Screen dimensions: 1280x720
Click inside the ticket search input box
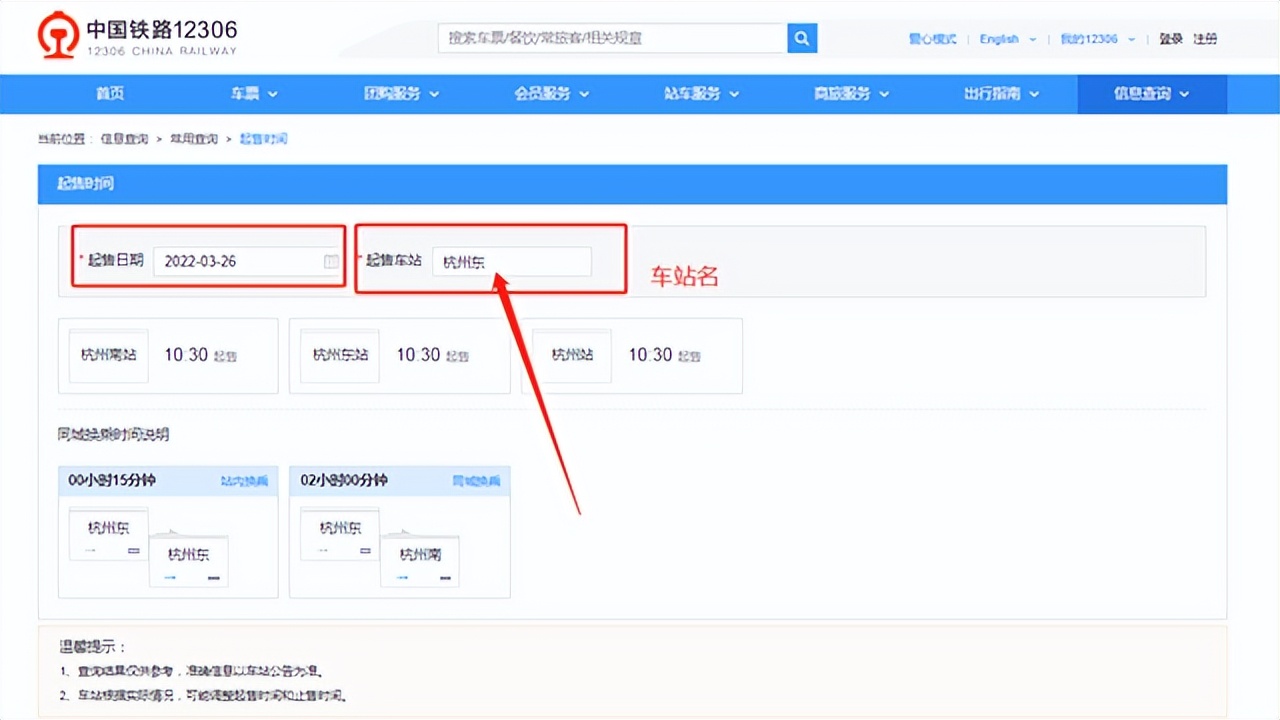pyautogui.click(x=610, y=37)
